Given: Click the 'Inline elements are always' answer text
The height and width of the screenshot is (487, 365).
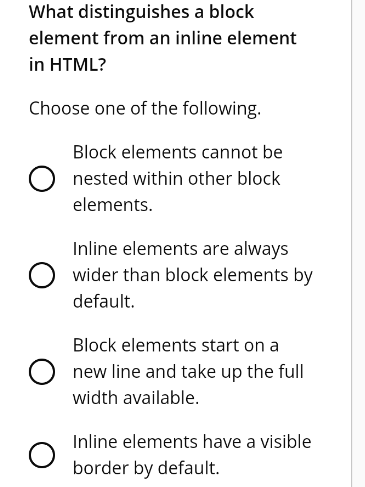Looking at the screenshot, I should tap(180, 249).
